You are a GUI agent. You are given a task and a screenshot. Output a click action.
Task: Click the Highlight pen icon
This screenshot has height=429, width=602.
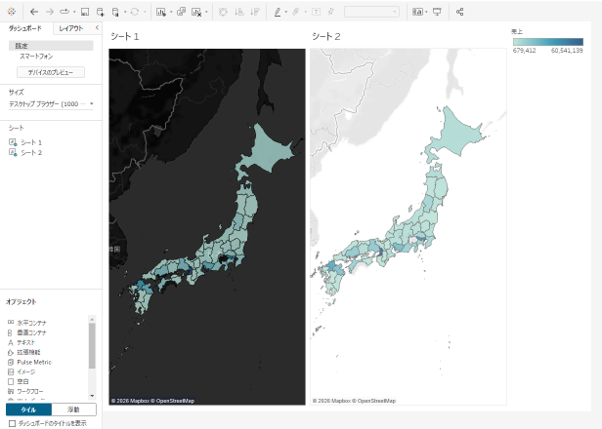tap(277, 12)
